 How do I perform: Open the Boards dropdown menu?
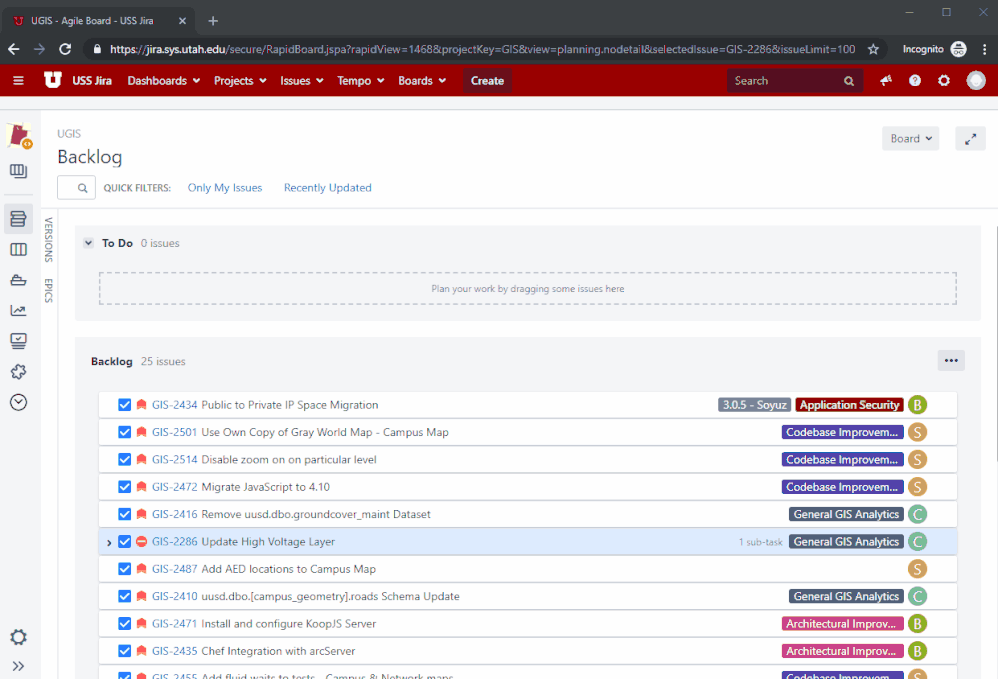point(422,81)
